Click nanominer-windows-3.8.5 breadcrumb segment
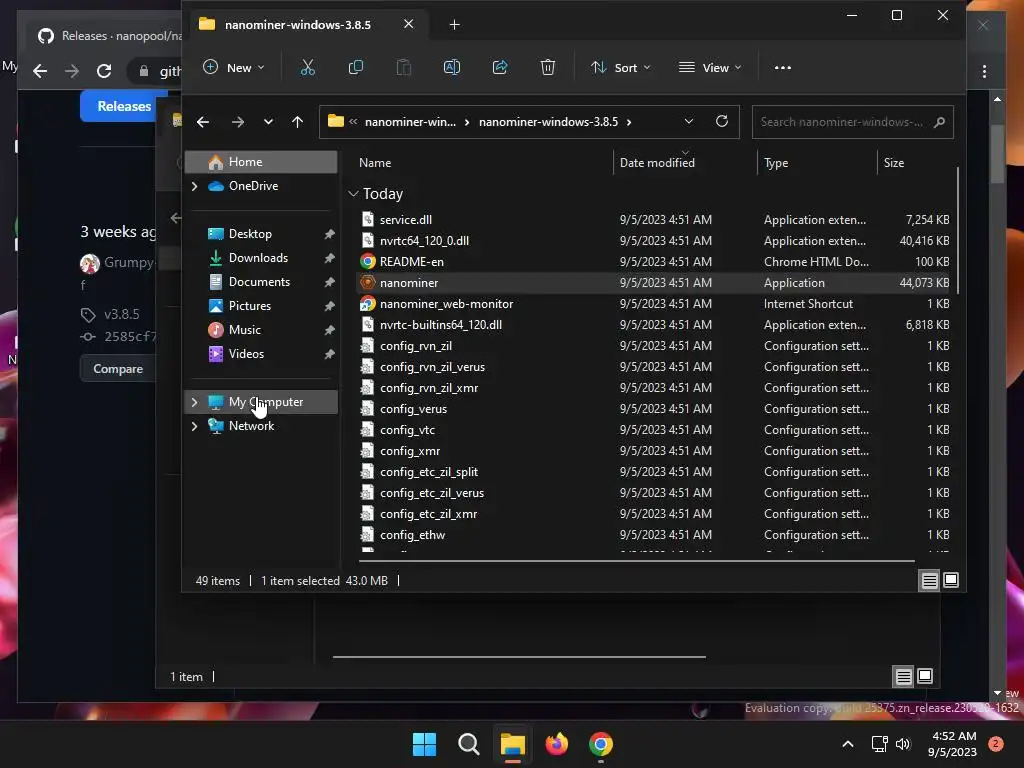The width and height of the screenshot is (1024, 768). (x=548, y=122)
